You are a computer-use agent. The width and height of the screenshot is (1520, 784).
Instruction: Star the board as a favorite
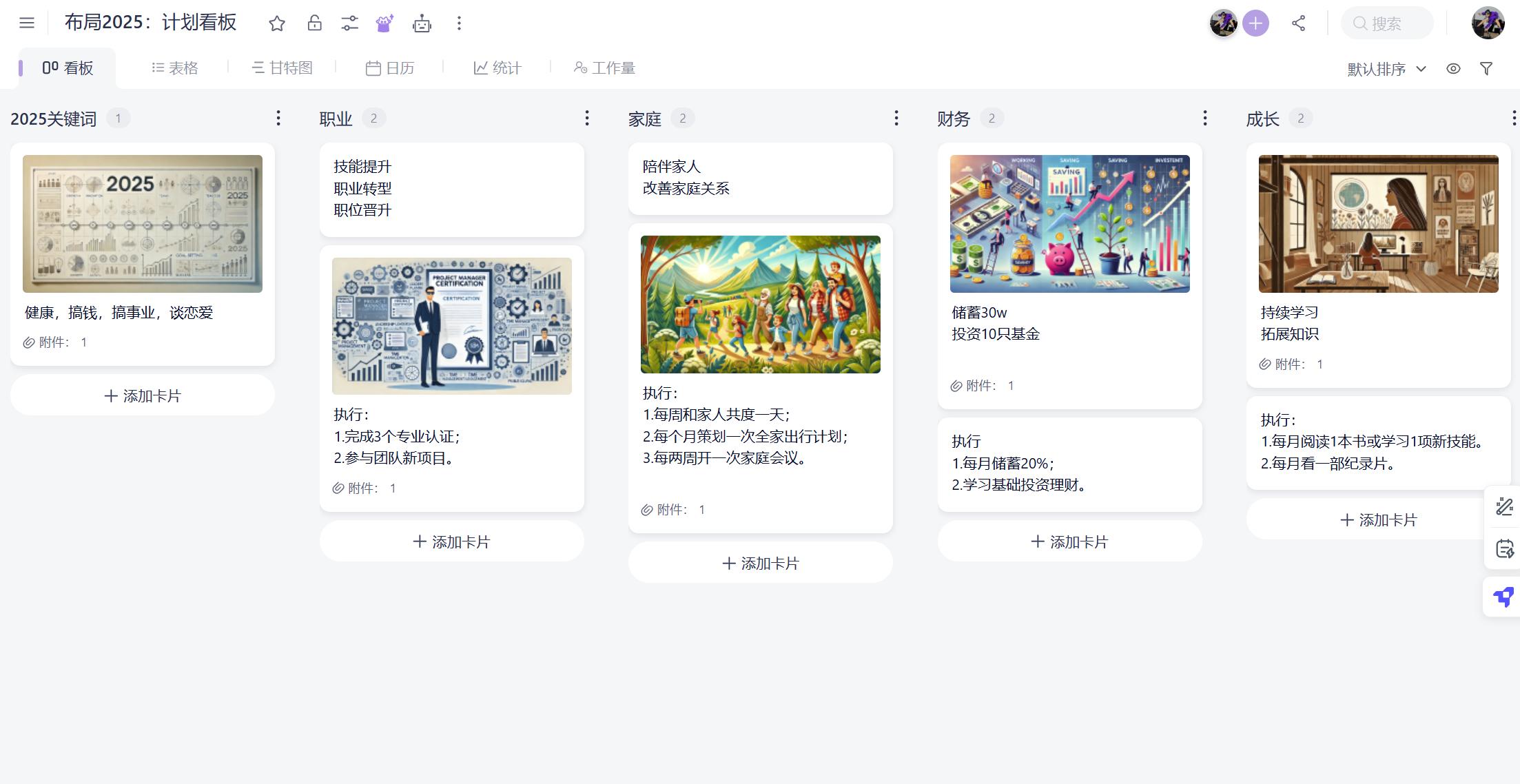277,23
